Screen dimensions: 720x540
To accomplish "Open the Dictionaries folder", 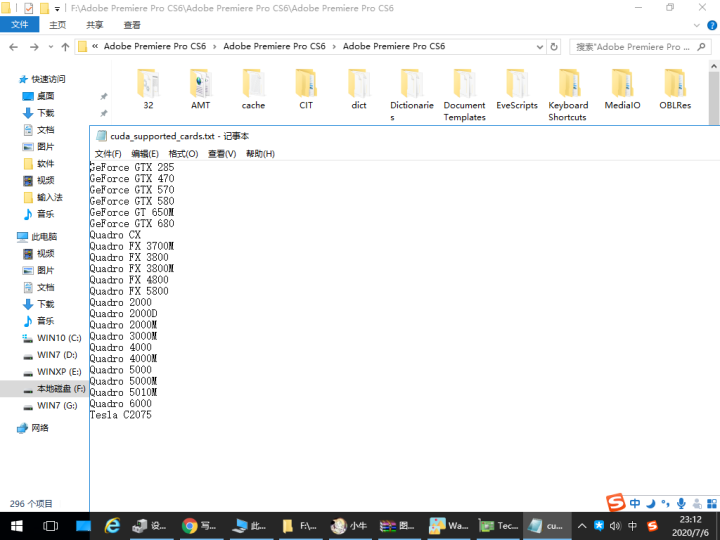I will click(411, 95).
